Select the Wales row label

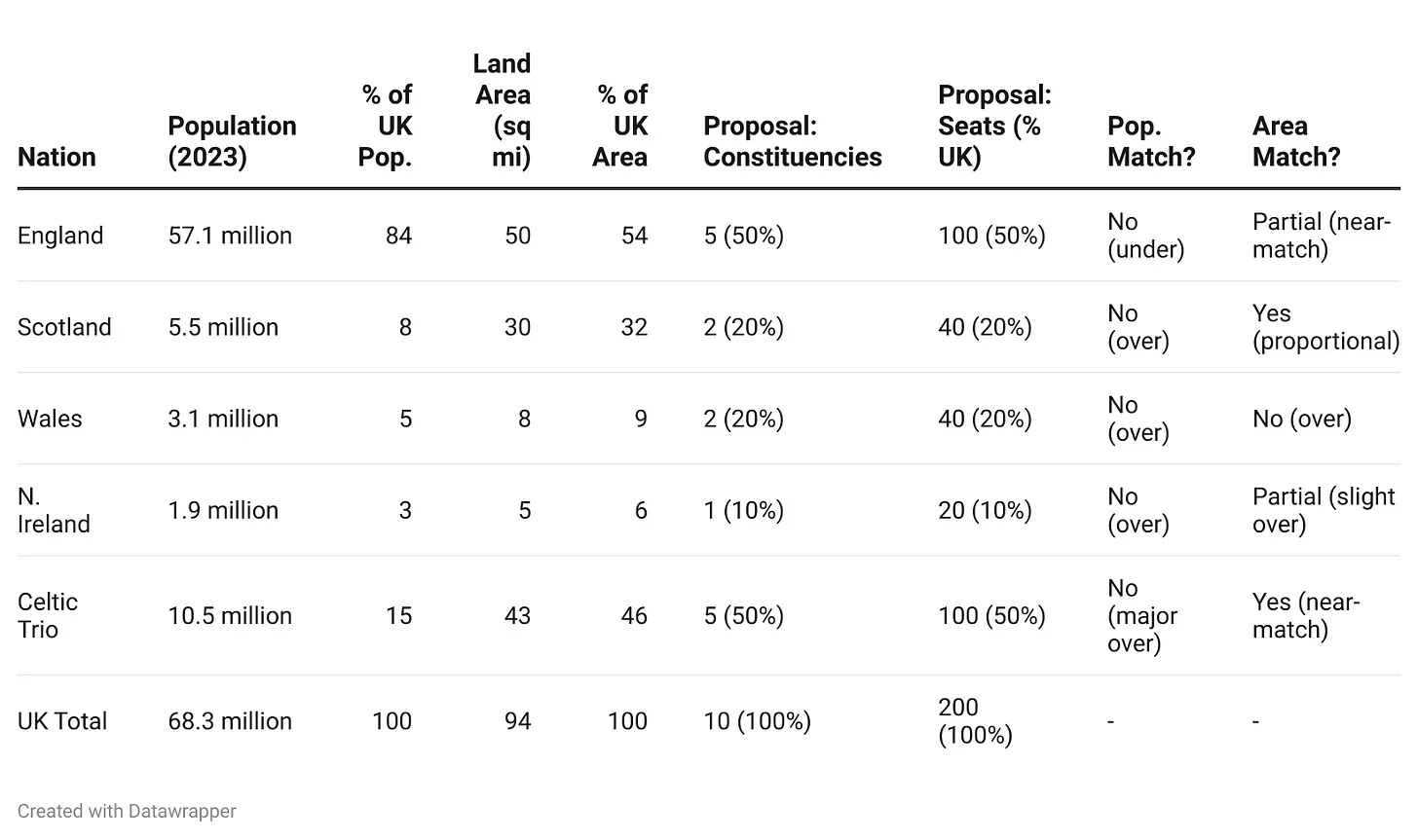(50, 419)
